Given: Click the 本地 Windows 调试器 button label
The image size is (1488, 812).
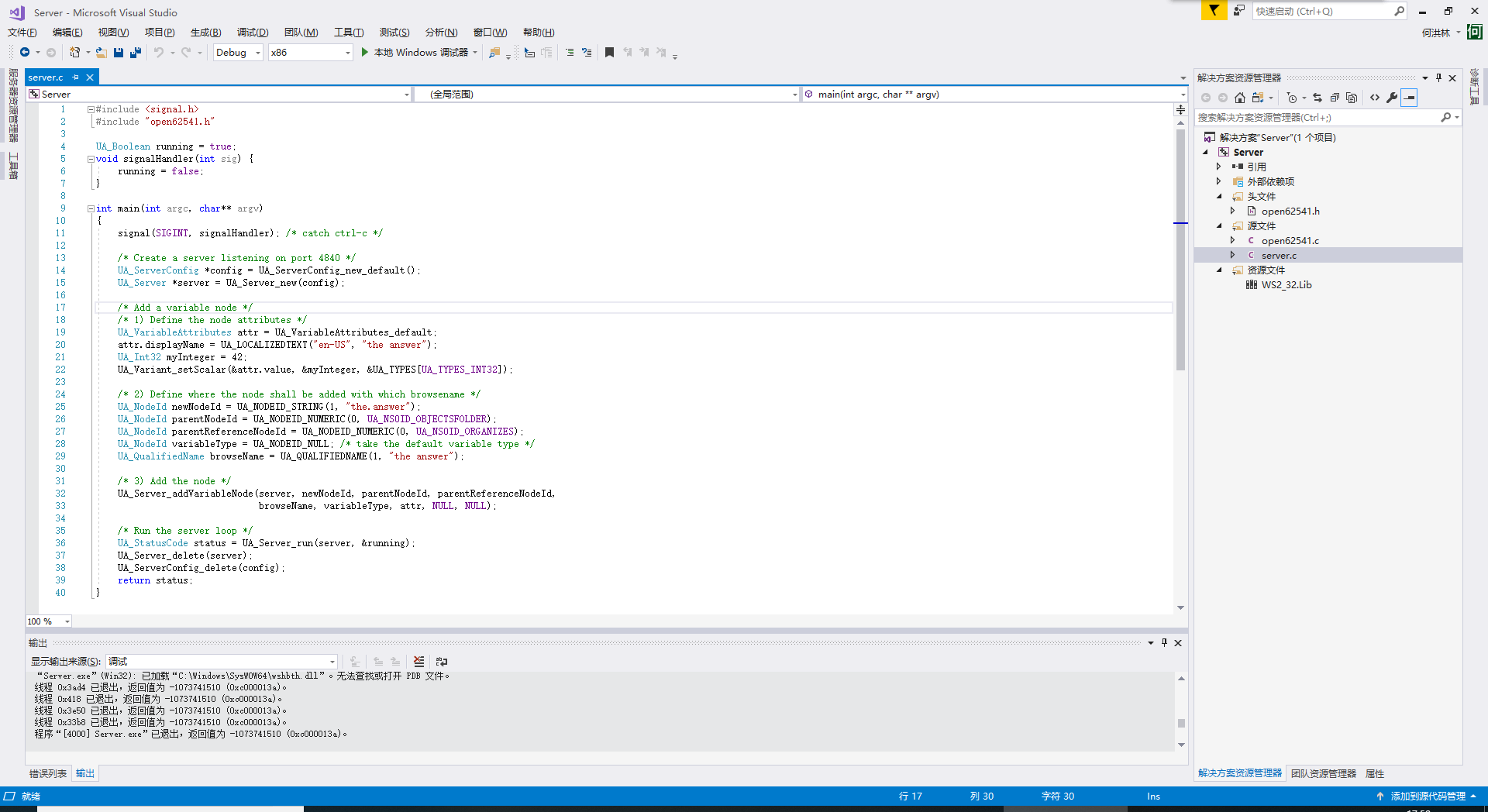Looking at the screenshot, I should pos(421,52).
